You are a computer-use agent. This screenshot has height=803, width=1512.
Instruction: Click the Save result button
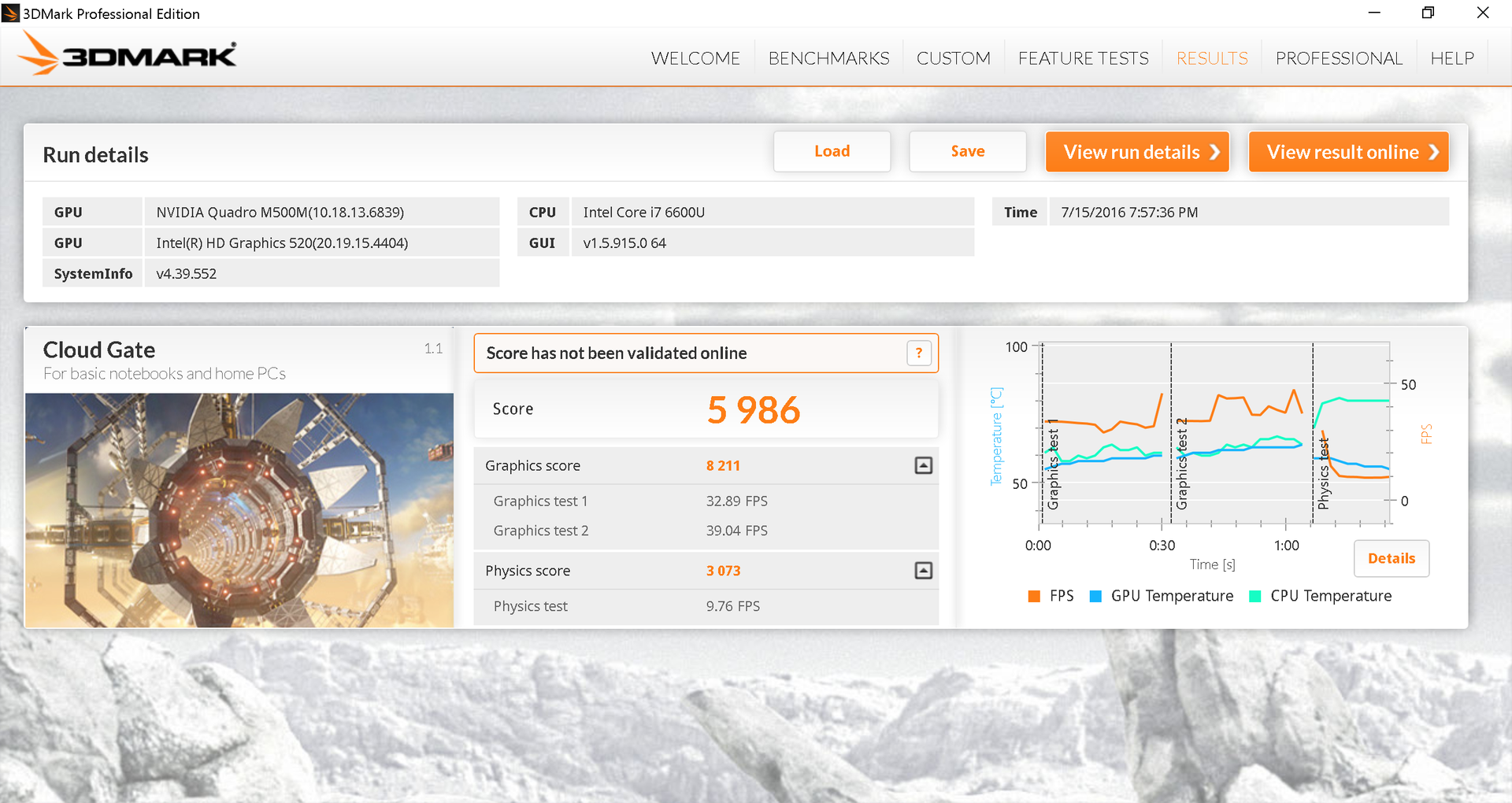[968, 151]
